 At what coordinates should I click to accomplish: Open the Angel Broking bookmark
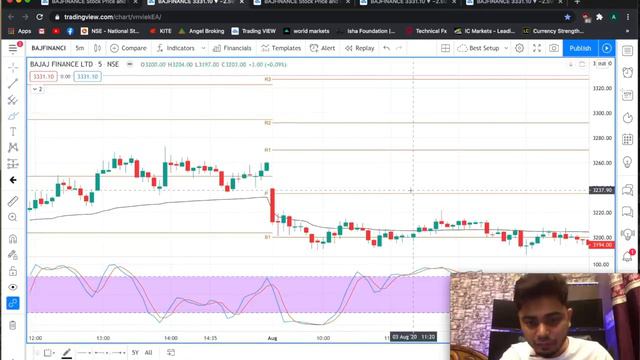click(202, 31)
